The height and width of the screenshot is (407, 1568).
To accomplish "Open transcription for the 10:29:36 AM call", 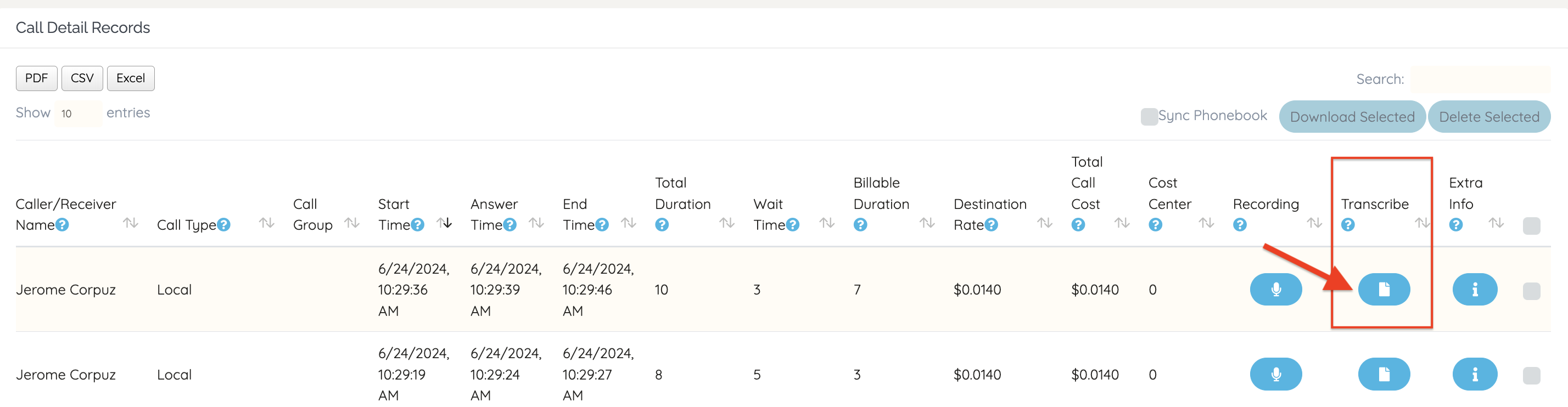I will (x=1383, y=290).
